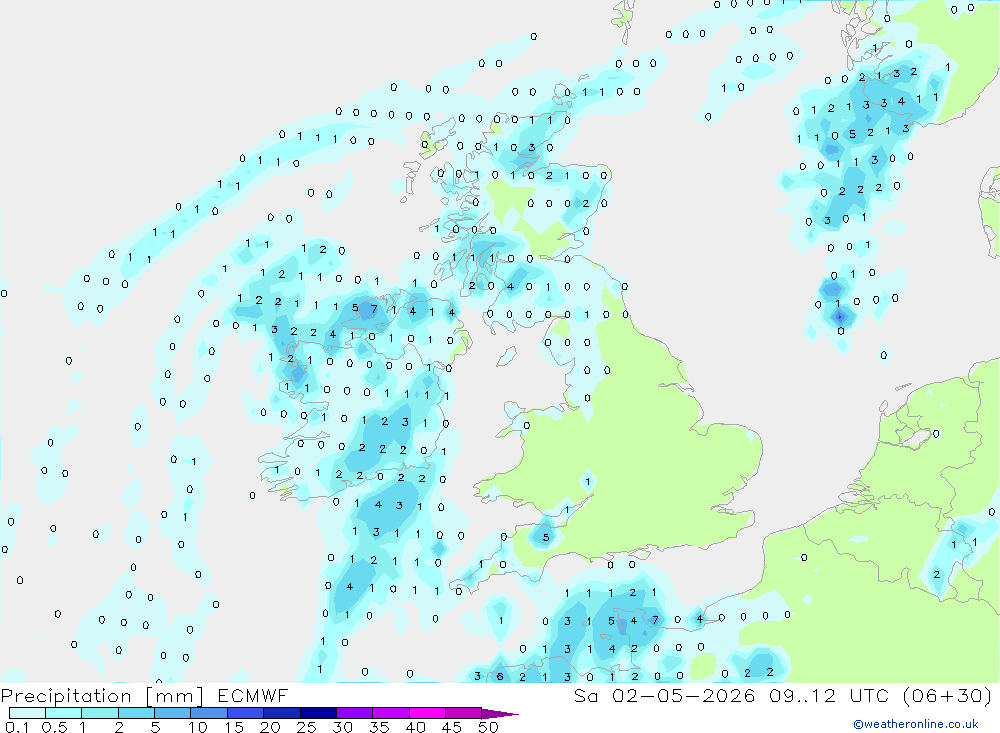Click the 'Precipitation [mm]' title text
This screenshot has height=733, width=1000.
click(102, 696)
